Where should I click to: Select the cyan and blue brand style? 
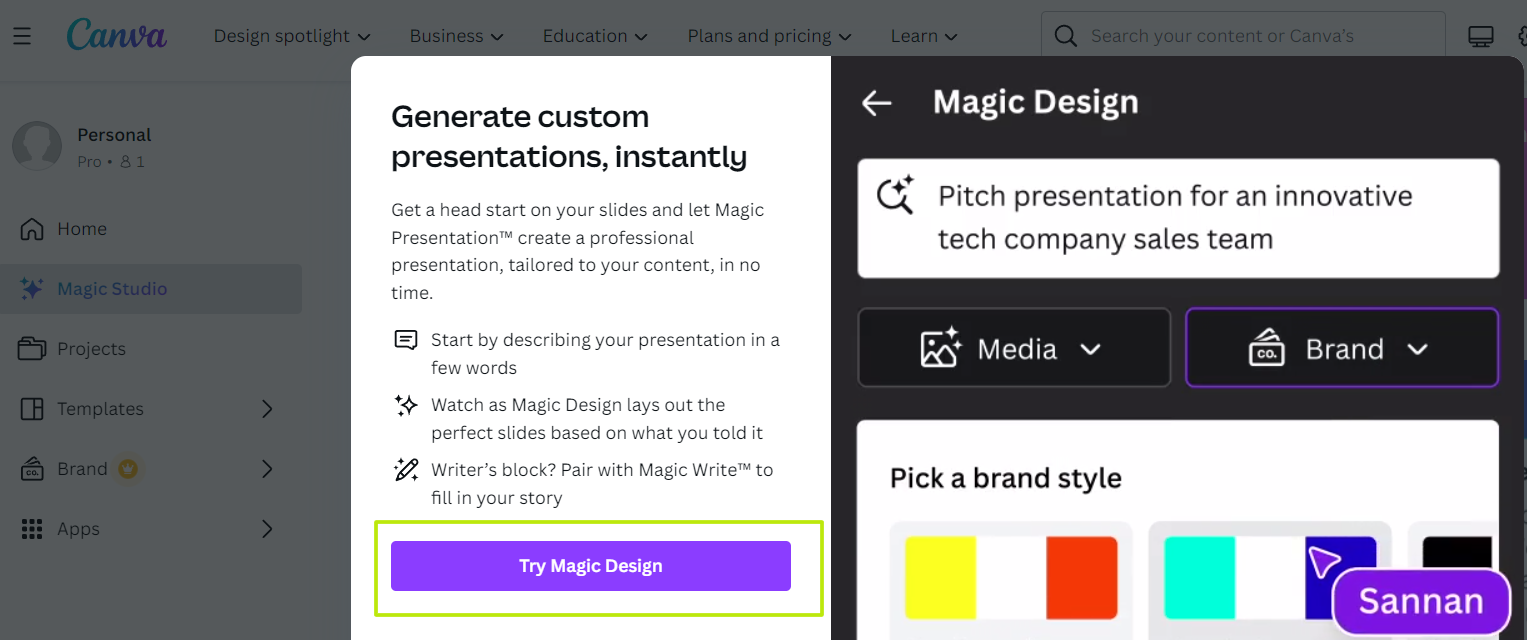(1270, 581)
